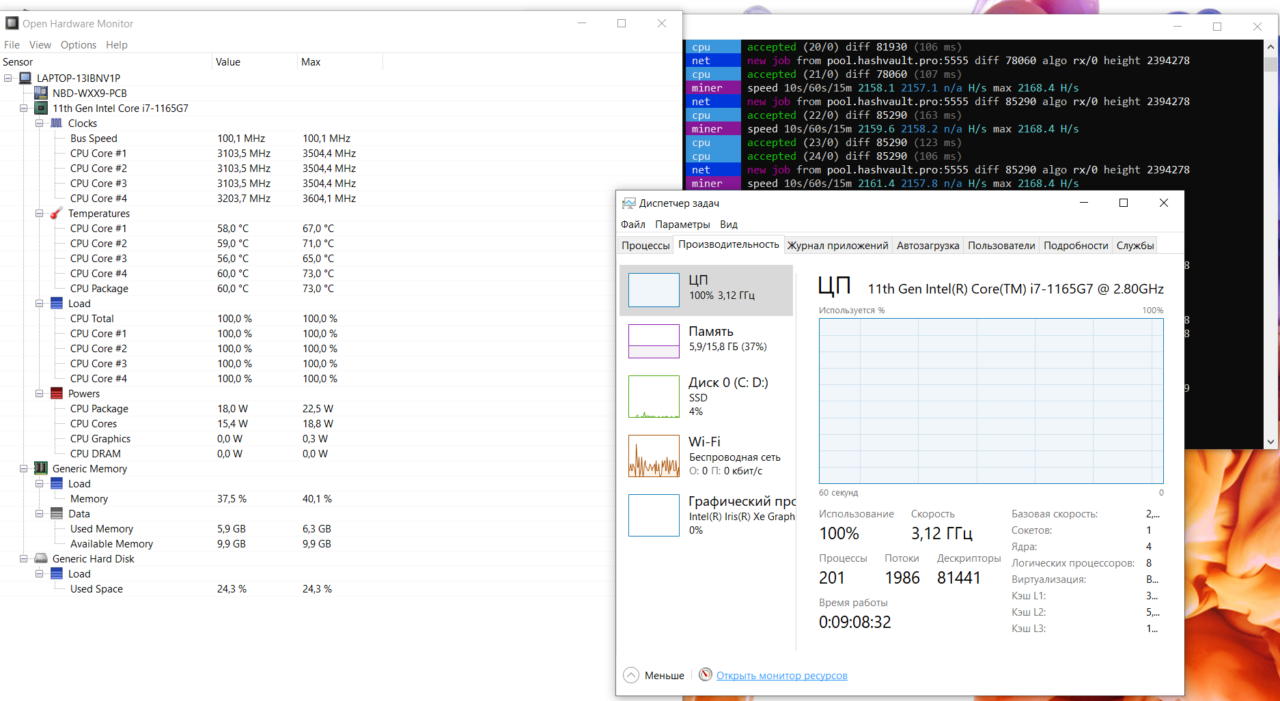The width and height of the screenshot is (1280, 701).
Task: Collapse the Data branch under Generic Memory
Action: point(41,513)
